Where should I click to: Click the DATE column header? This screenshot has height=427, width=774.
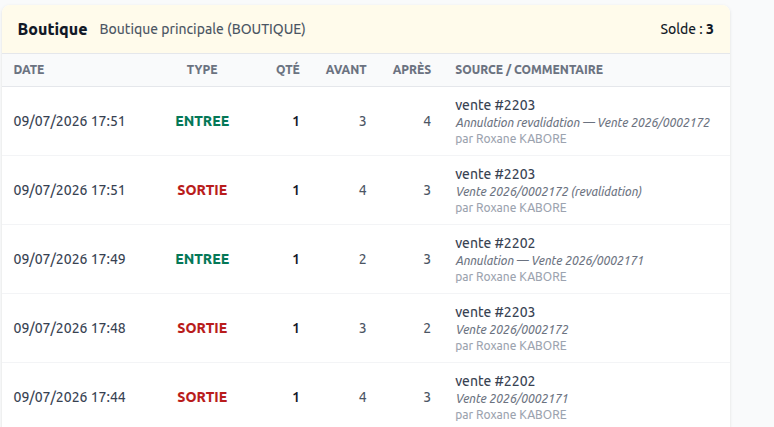pos(29,70)
